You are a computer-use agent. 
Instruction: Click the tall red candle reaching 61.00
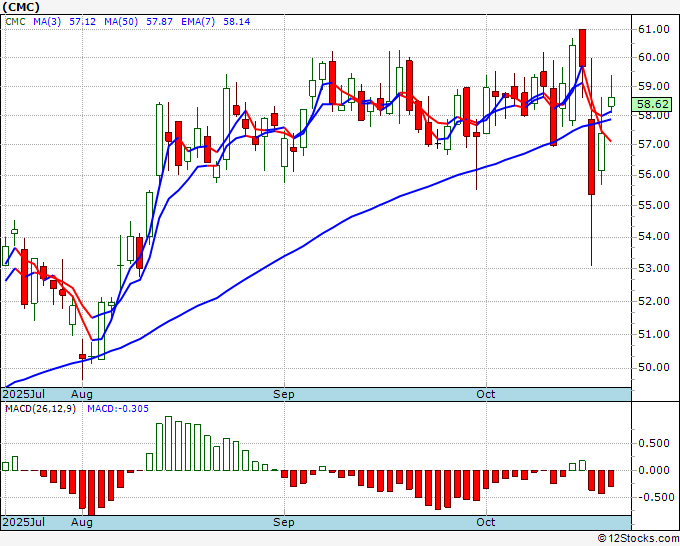click(x=582, y=48)
